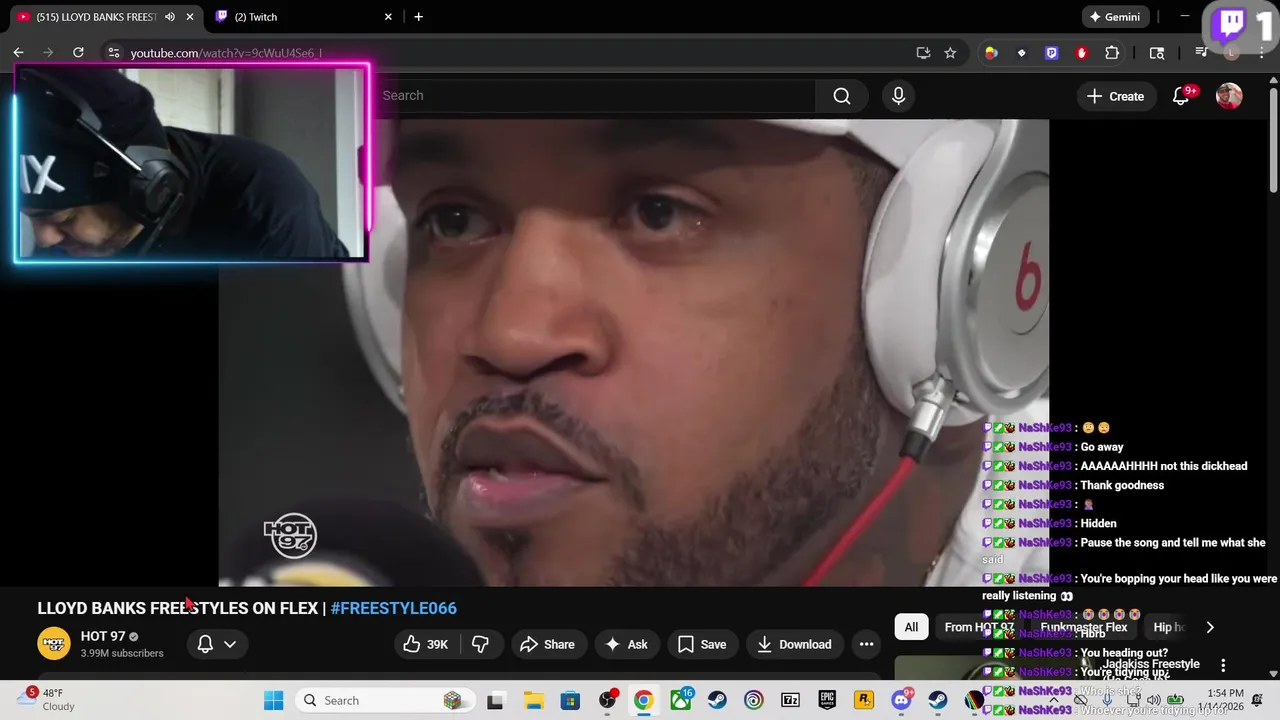Viewport: 1280px width, 720px height.
Task: Download this video
Action: [795, 644]
